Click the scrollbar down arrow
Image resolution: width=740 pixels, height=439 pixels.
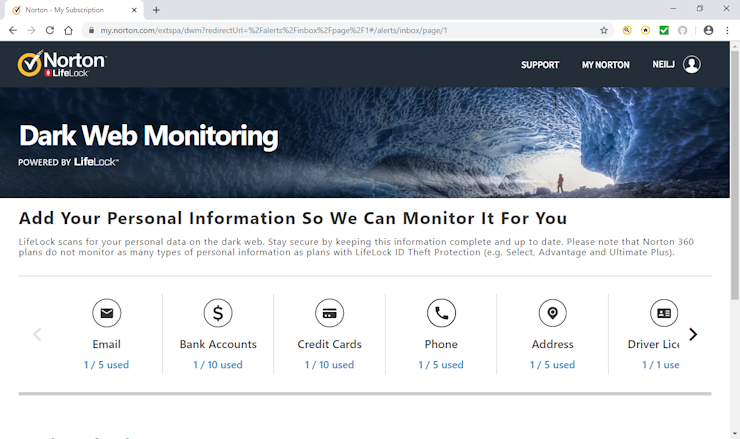tap(735, 433)
